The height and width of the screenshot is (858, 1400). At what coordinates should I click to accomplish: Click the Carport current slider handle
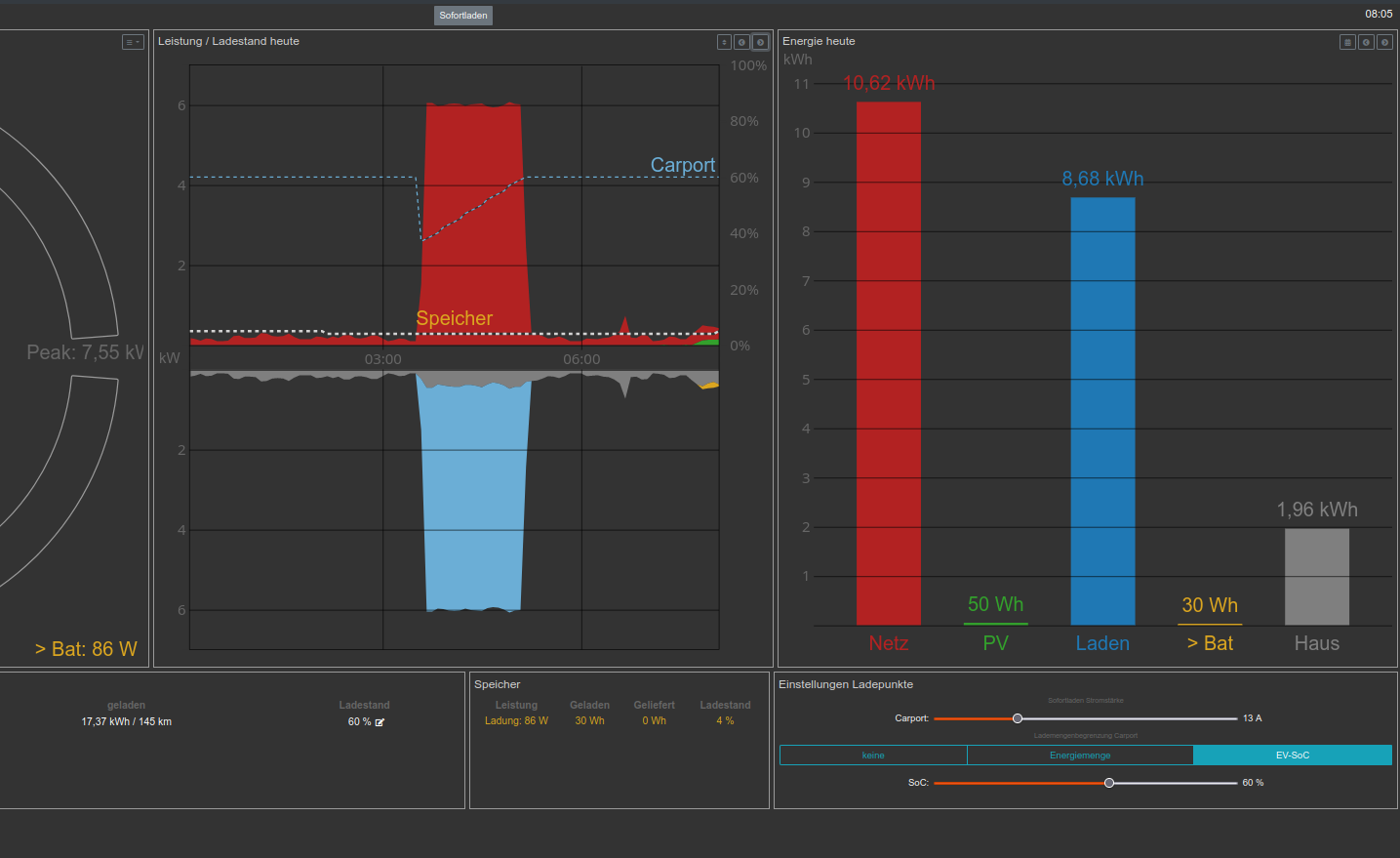click(x=1018, y=718)
